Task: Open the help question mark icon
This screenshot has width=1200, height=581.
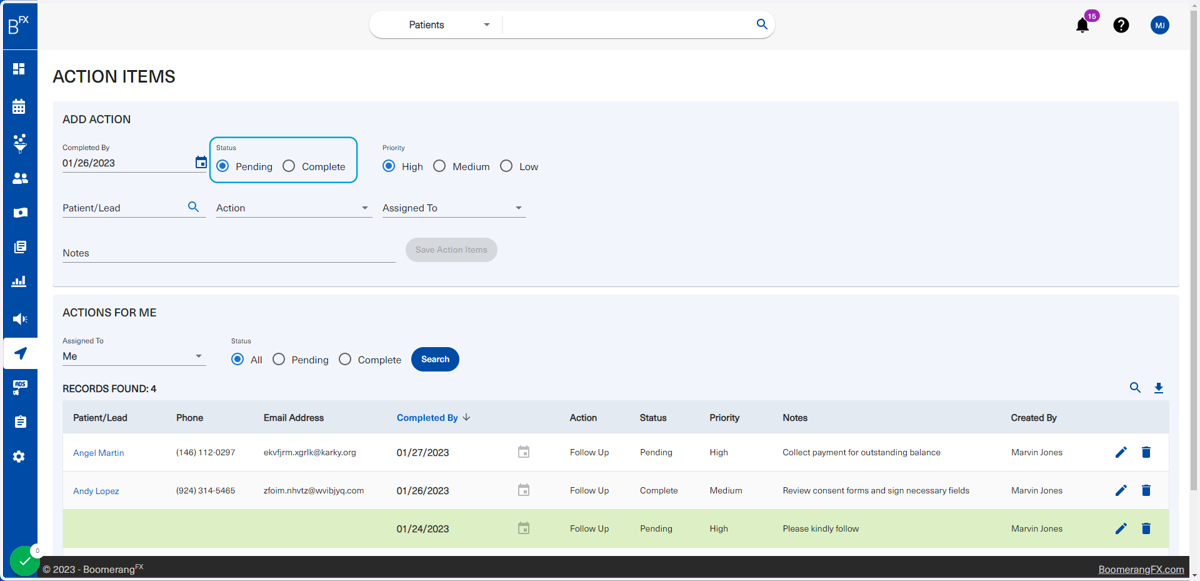Action: [x=1121, y=25]
